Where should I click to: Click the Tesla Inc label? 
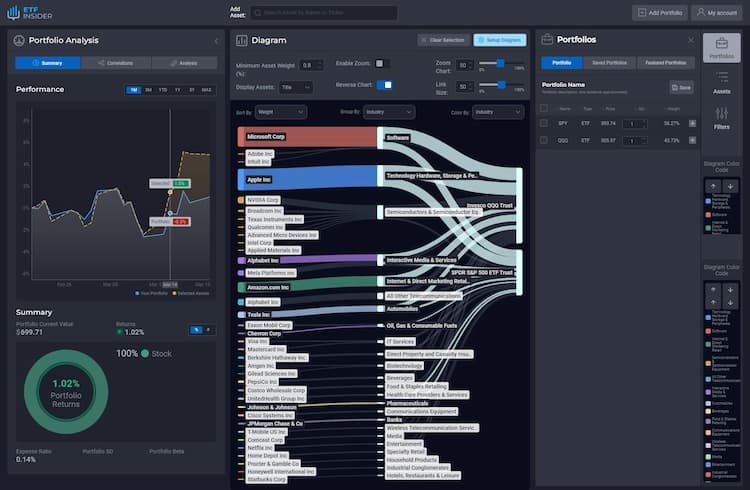(258, 314)
